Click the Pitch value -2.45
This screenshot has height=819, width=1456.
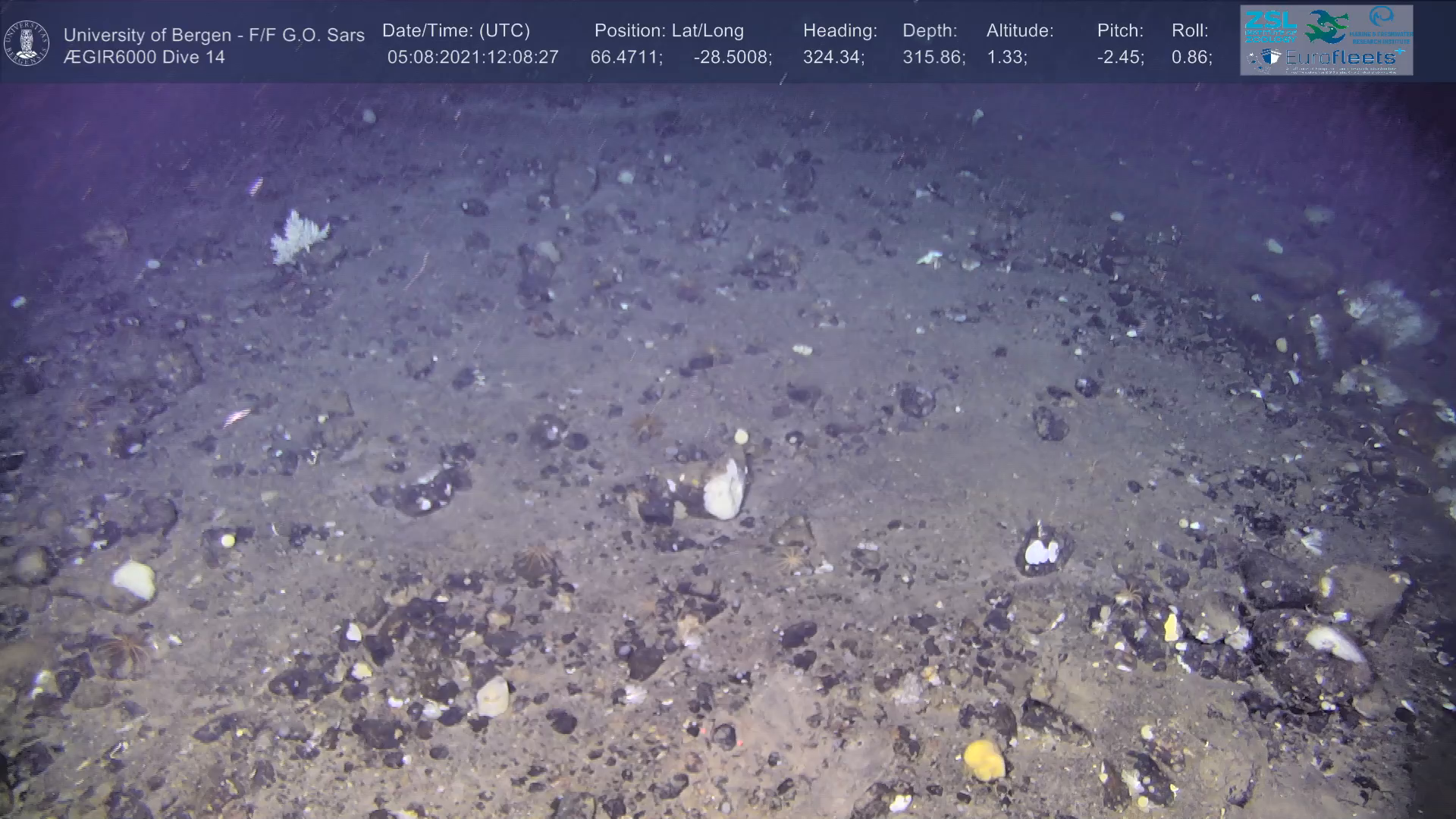(x=1120, y=58)
